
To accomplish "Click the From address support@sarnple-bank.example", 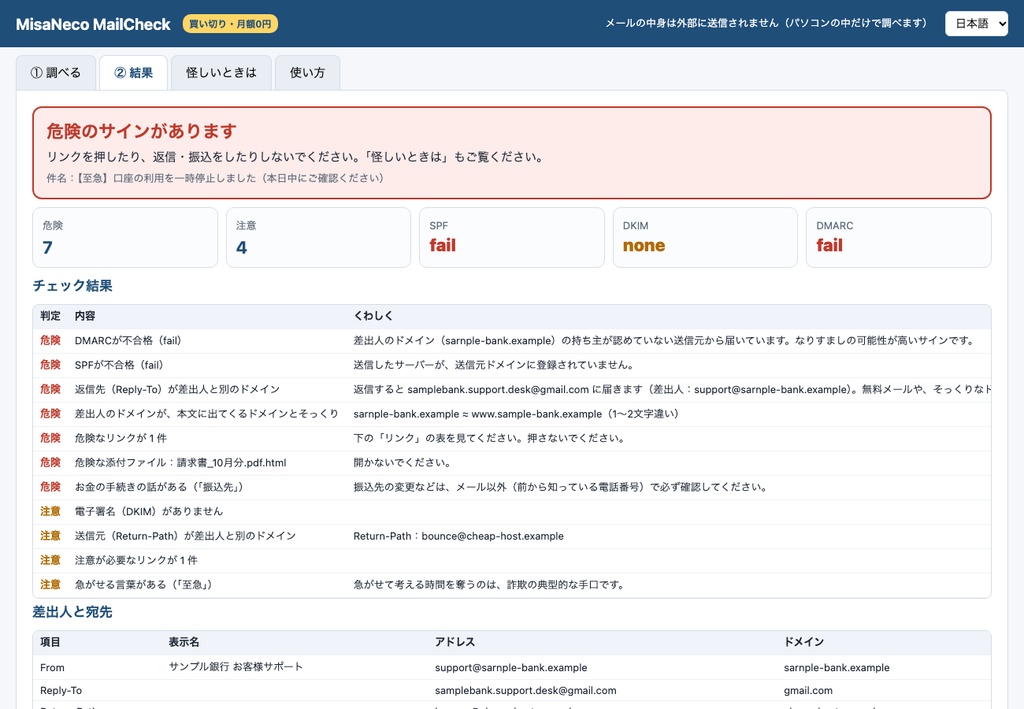I will point(511,667).
